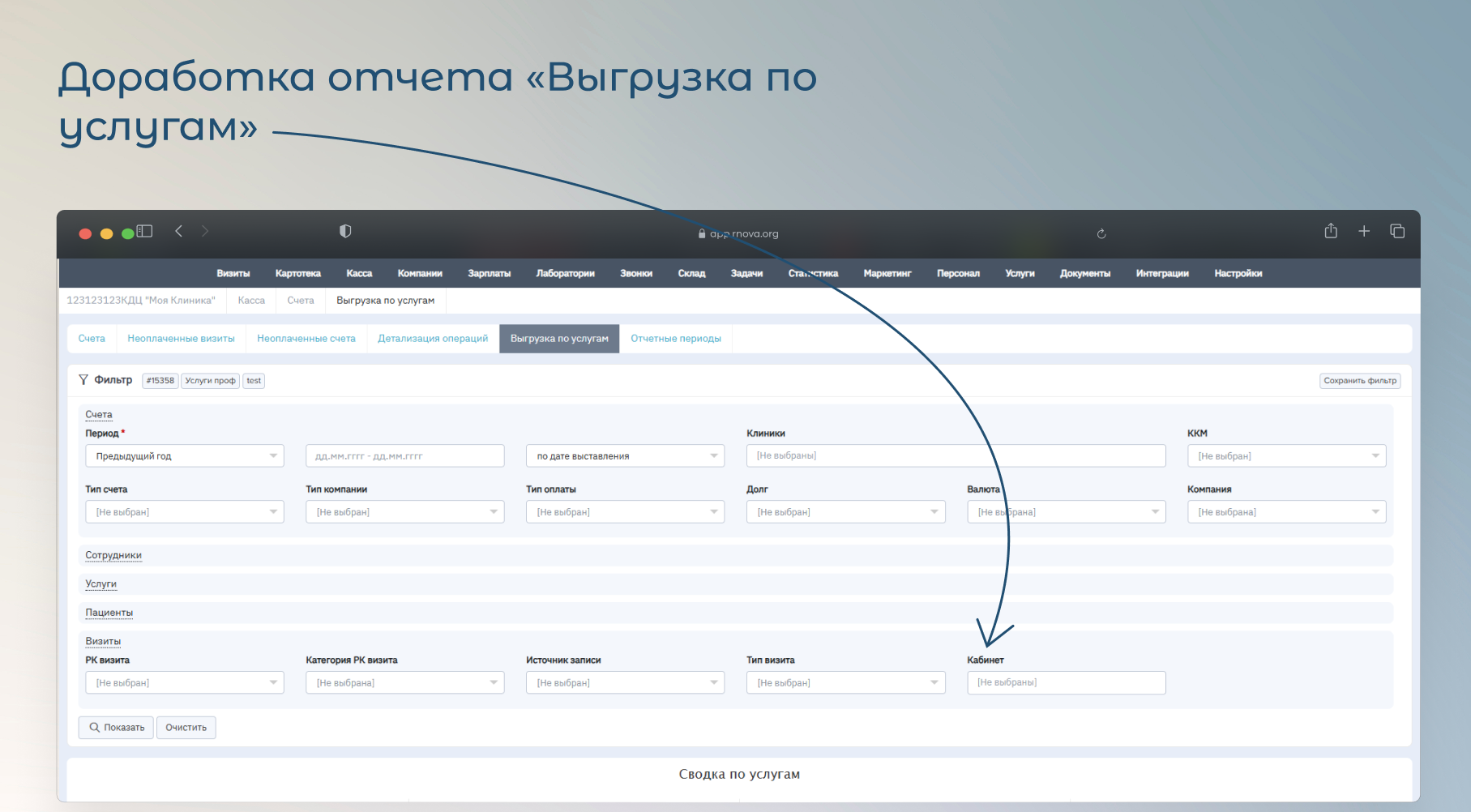Go back using browser back arrow
The image size is (1471, 812).
178,232
